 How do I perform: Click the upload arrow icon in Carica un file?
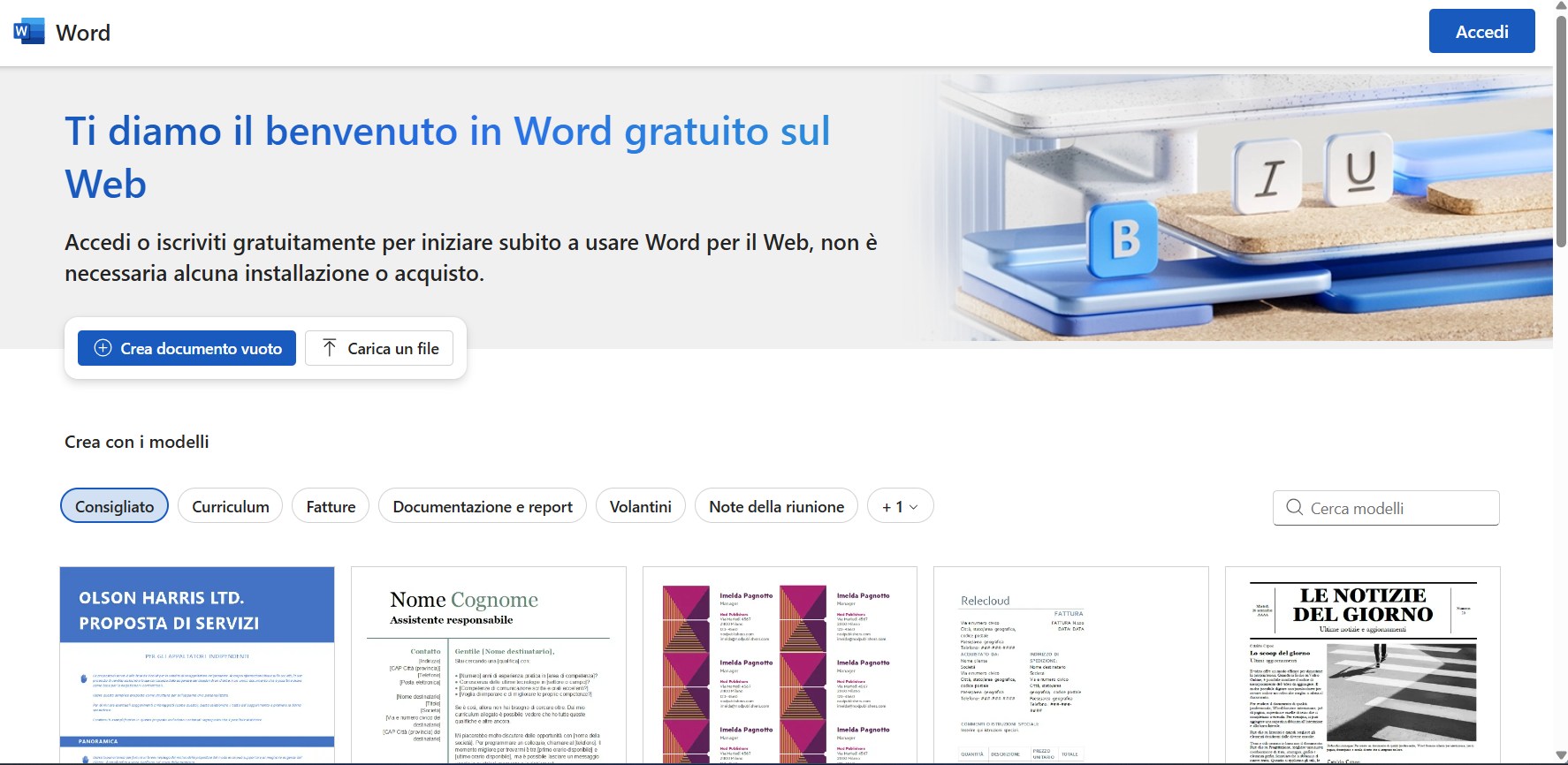(330, 348)
